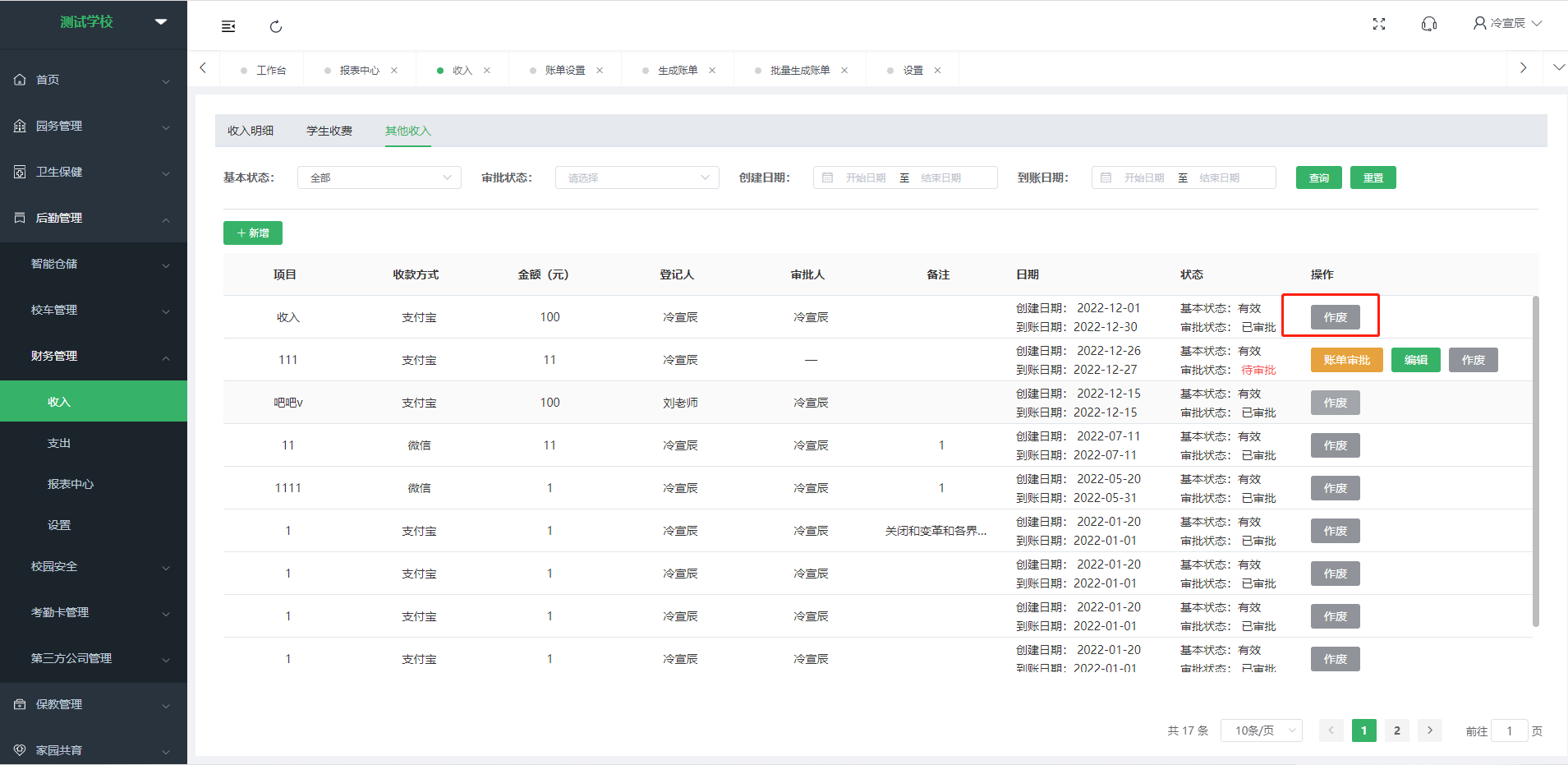Click the 园务管理 building icon
Image resolution: width=1568 pixels, height=765 pixels.
pos(20,126)
